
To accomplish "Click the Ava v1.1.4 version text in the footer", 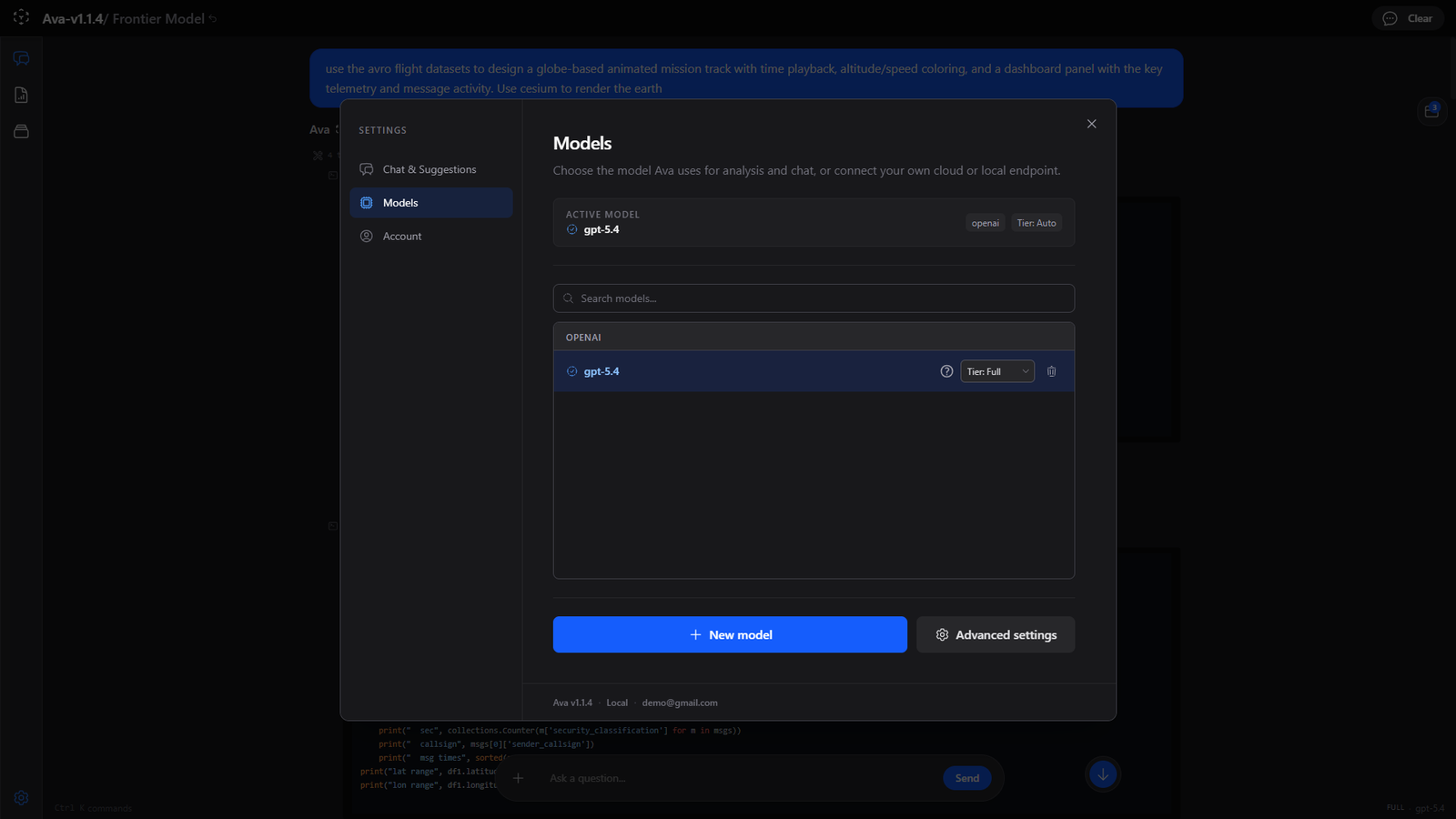I will click(x=572, y=703).
